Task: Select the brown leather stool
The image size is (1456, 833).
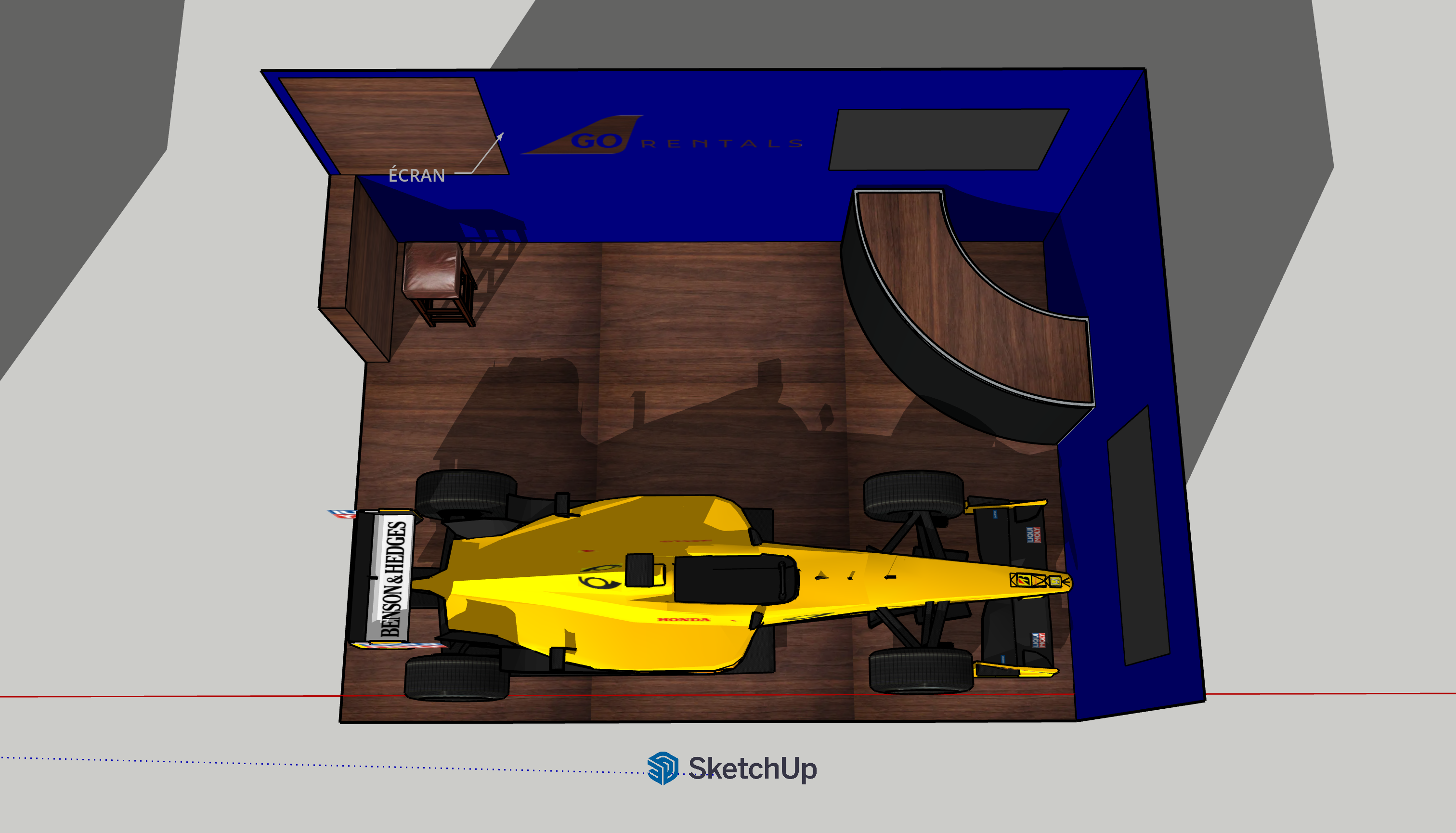Action: (x=432, y=269)
